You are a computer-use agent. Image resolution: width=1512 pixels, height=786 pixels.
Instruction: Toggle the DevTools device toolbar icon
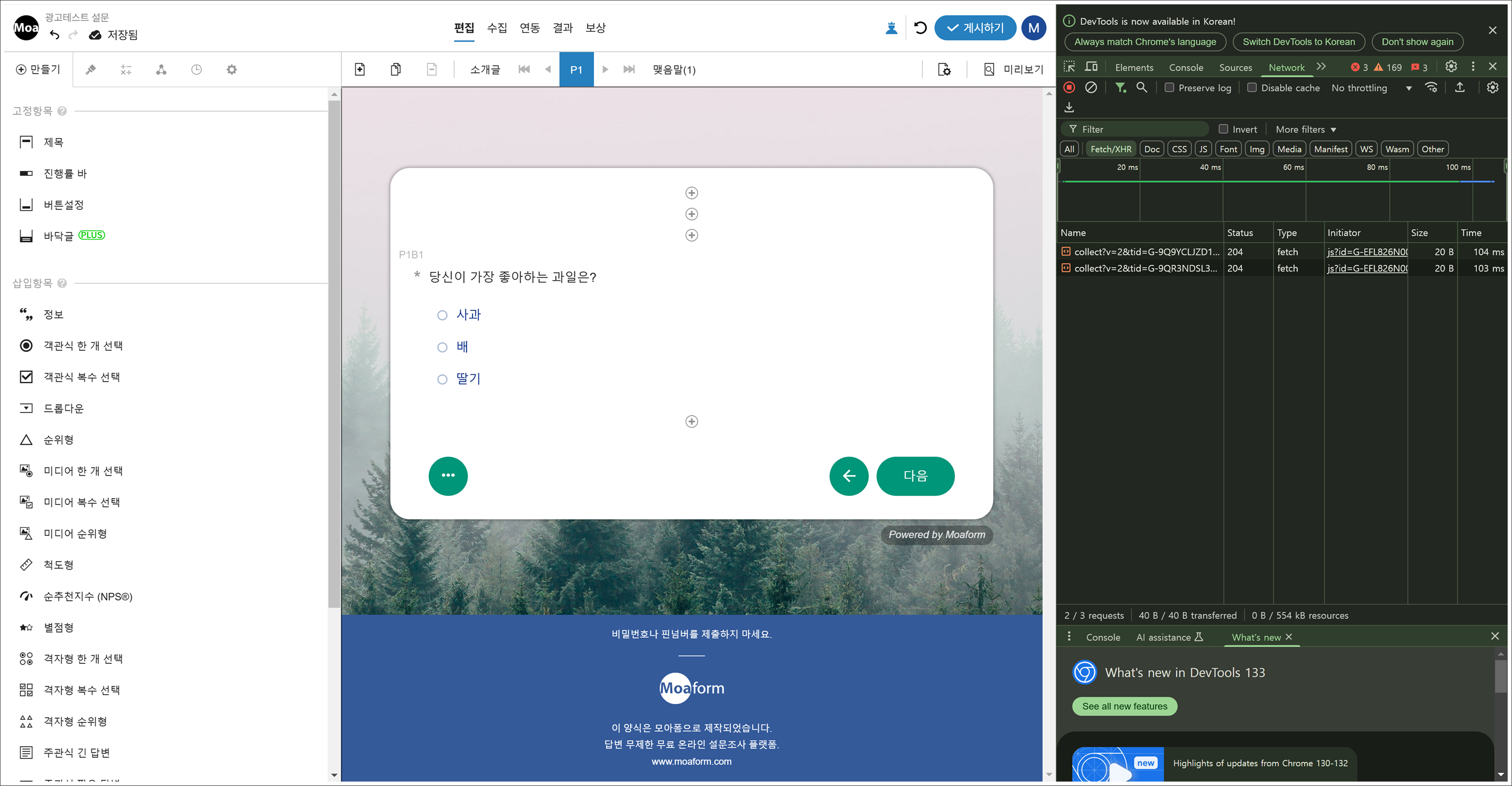pyautogui.click(x=1091, y=67)
